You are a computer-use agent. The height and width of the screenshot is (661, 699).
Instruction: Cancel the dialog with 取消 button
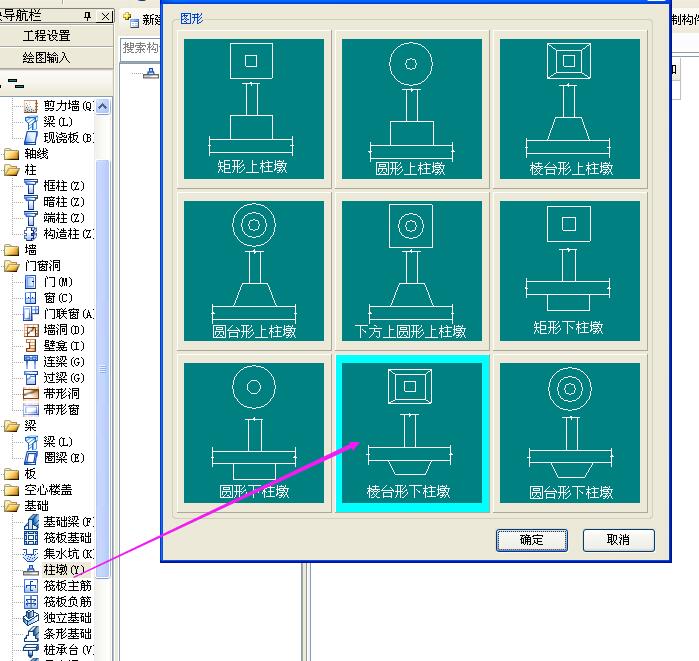pyautogui.click(x=618, y=540)
